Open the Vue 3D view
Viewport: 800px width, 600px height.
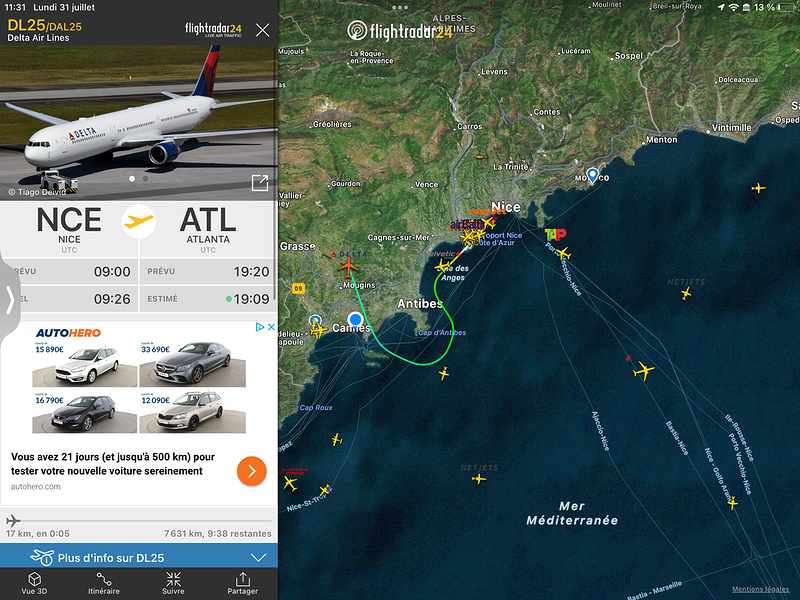click(34, 583)
